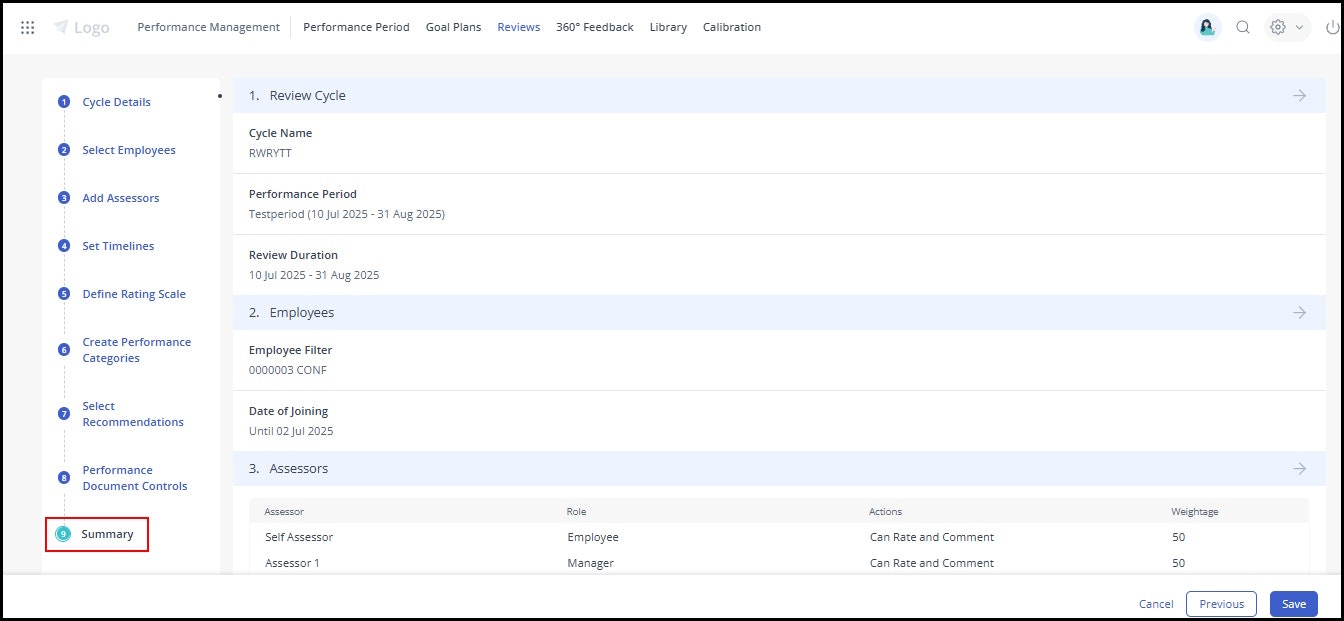Open Performance Management module
The width and height of the screenshot is (1344, 621).
pyautogui.click(x=208, y=27)
